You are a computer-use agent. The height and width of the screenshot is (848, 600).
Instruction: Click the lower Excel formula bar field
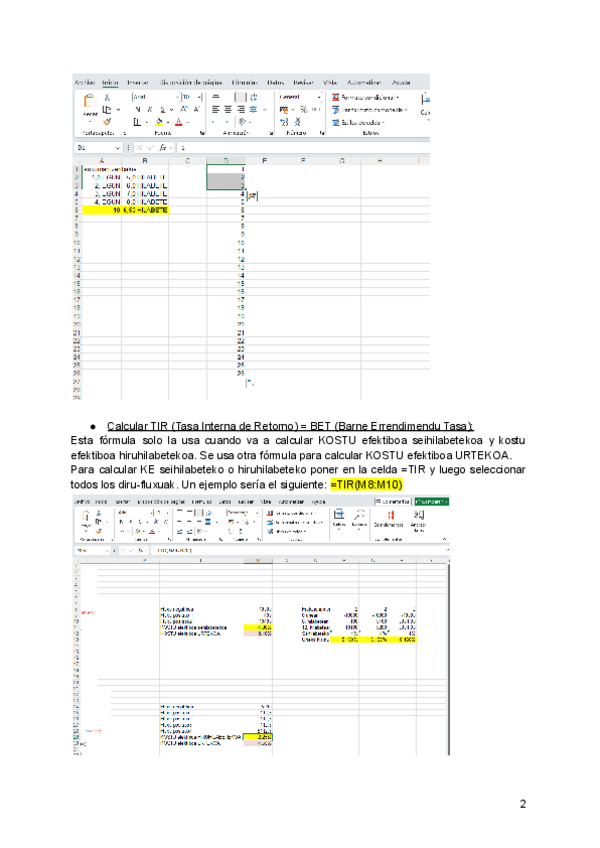pos(298,550)
